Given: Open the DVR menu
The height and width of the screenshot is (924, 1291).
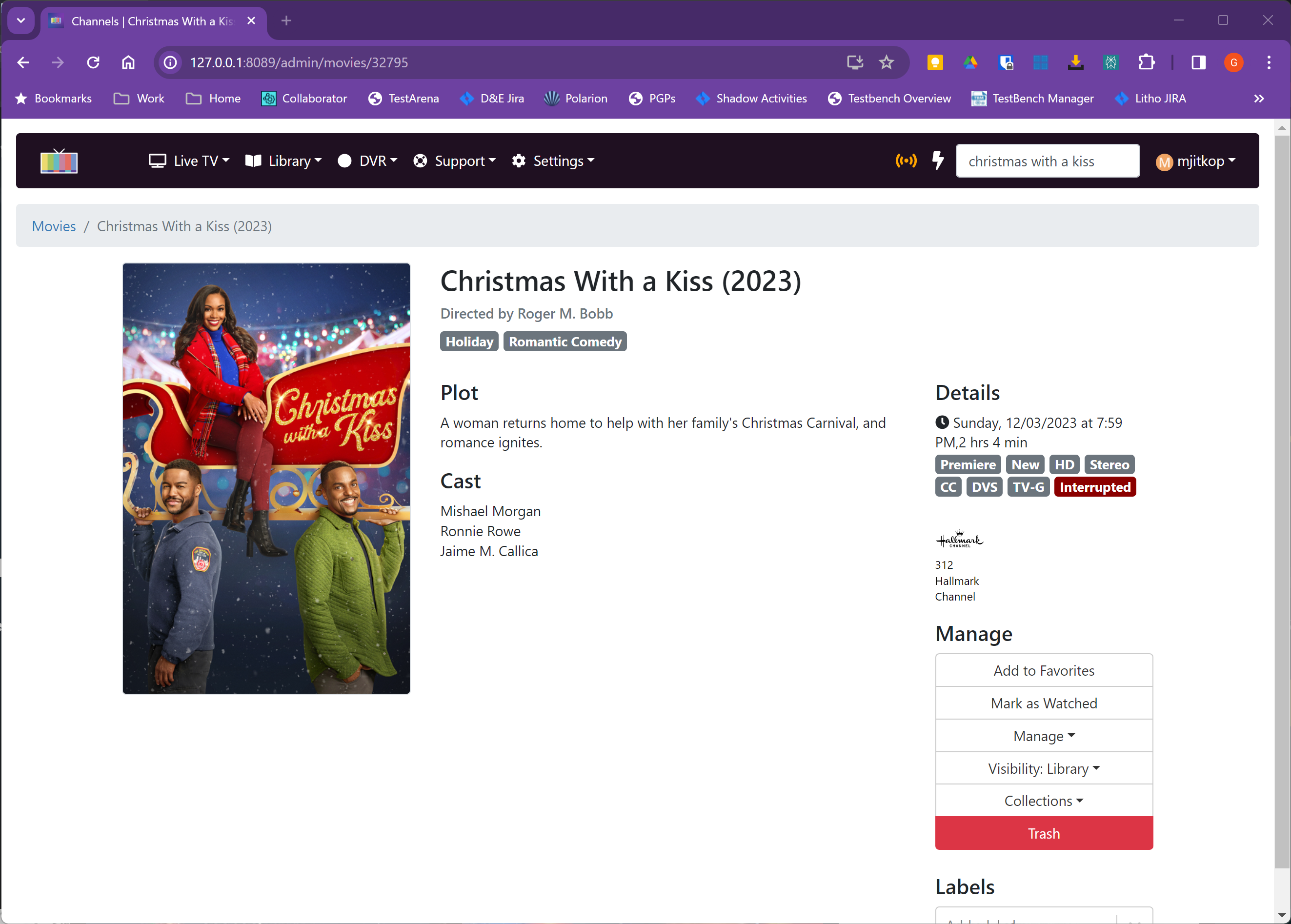Looking at the screenshot, I should [367, 161].
